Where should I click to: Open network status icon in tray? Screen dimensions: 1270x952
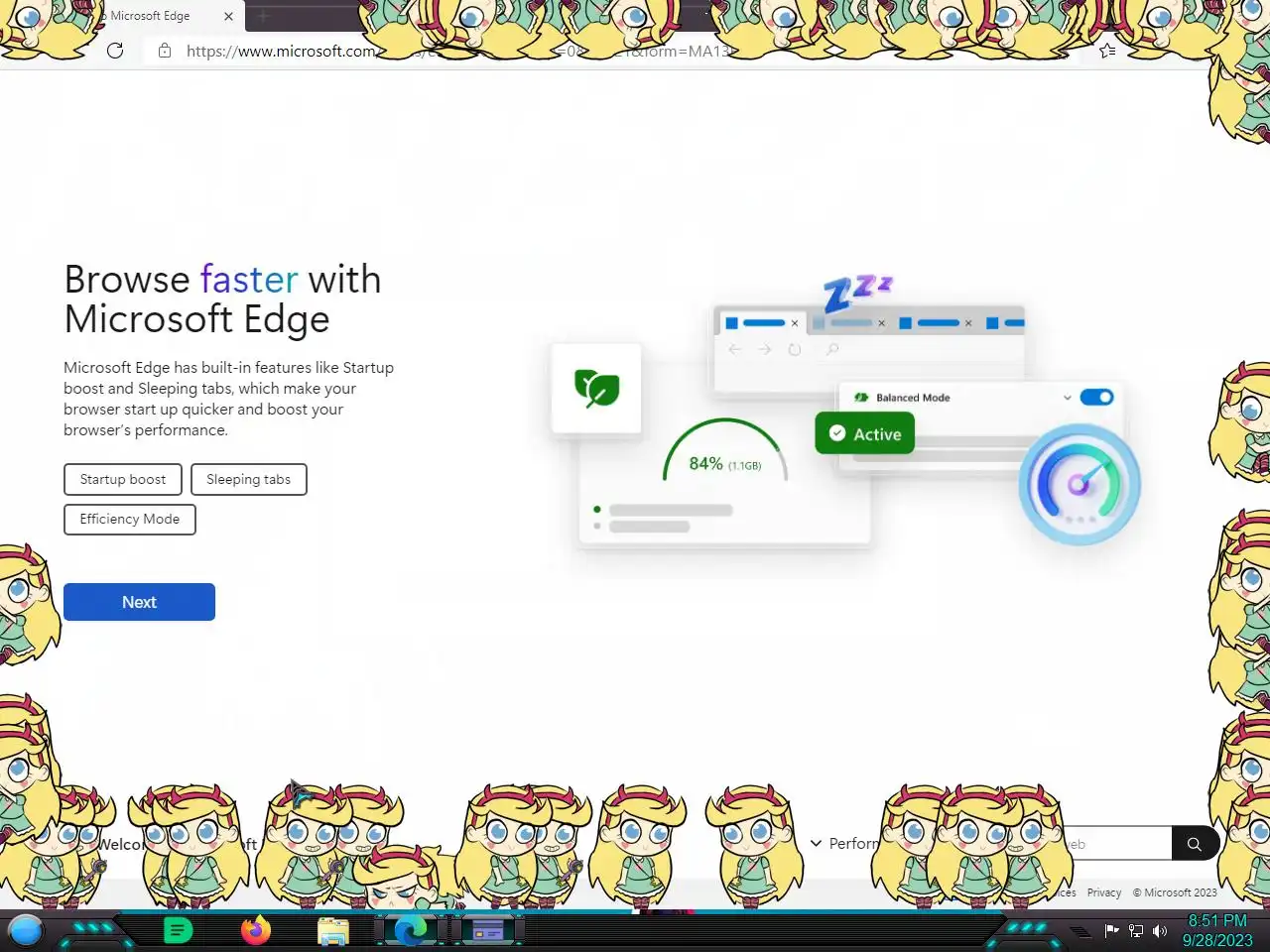pos(1136,930)
